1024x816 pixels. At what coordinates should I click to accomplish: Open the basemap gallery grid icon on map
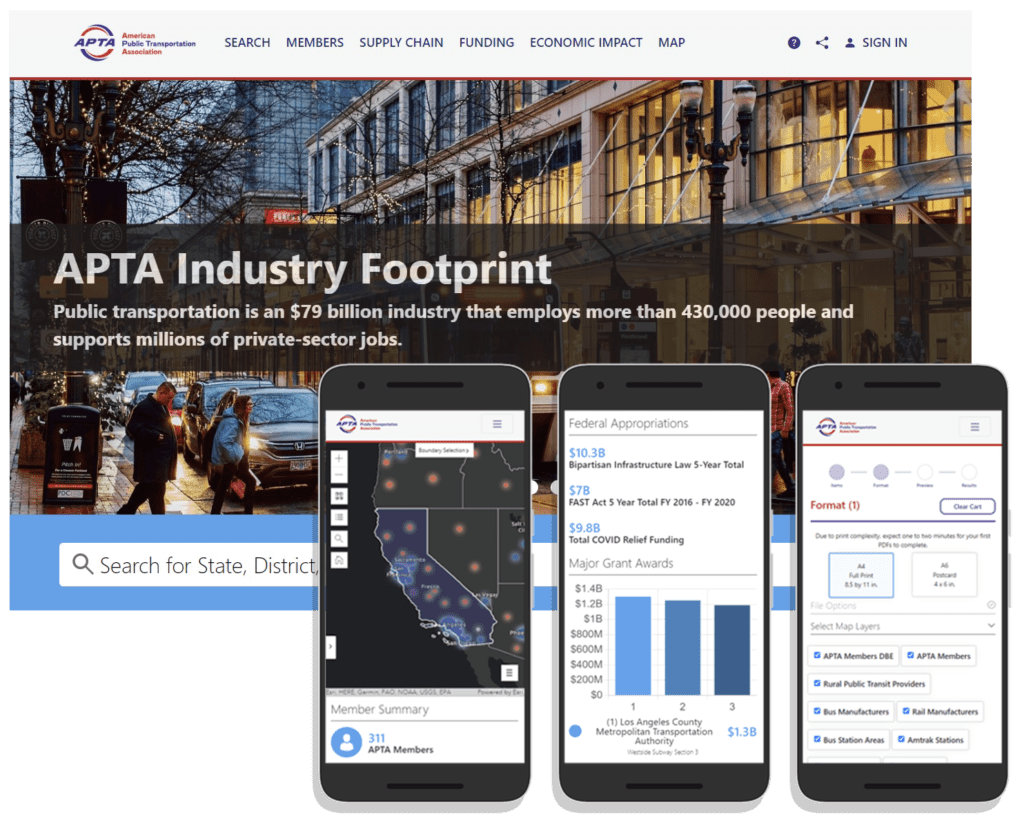point(339,496)
